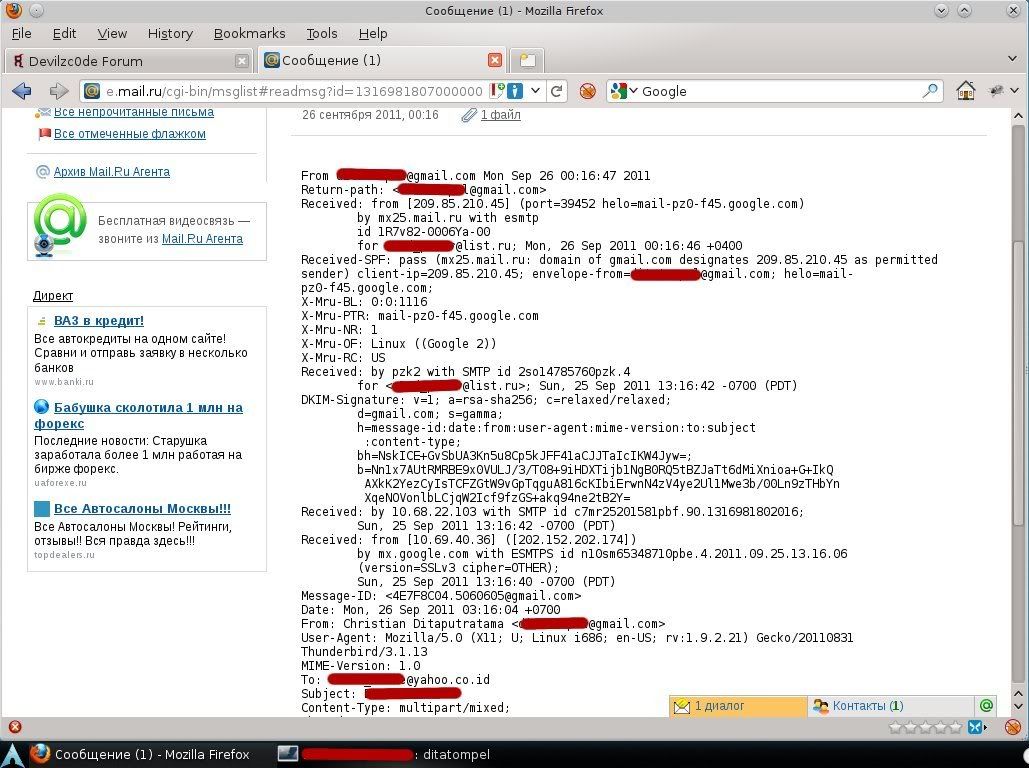This screenshot has width=1029, height=768.
Task: Click the page scrollbar up arrow
Action: pos(1018,117)
